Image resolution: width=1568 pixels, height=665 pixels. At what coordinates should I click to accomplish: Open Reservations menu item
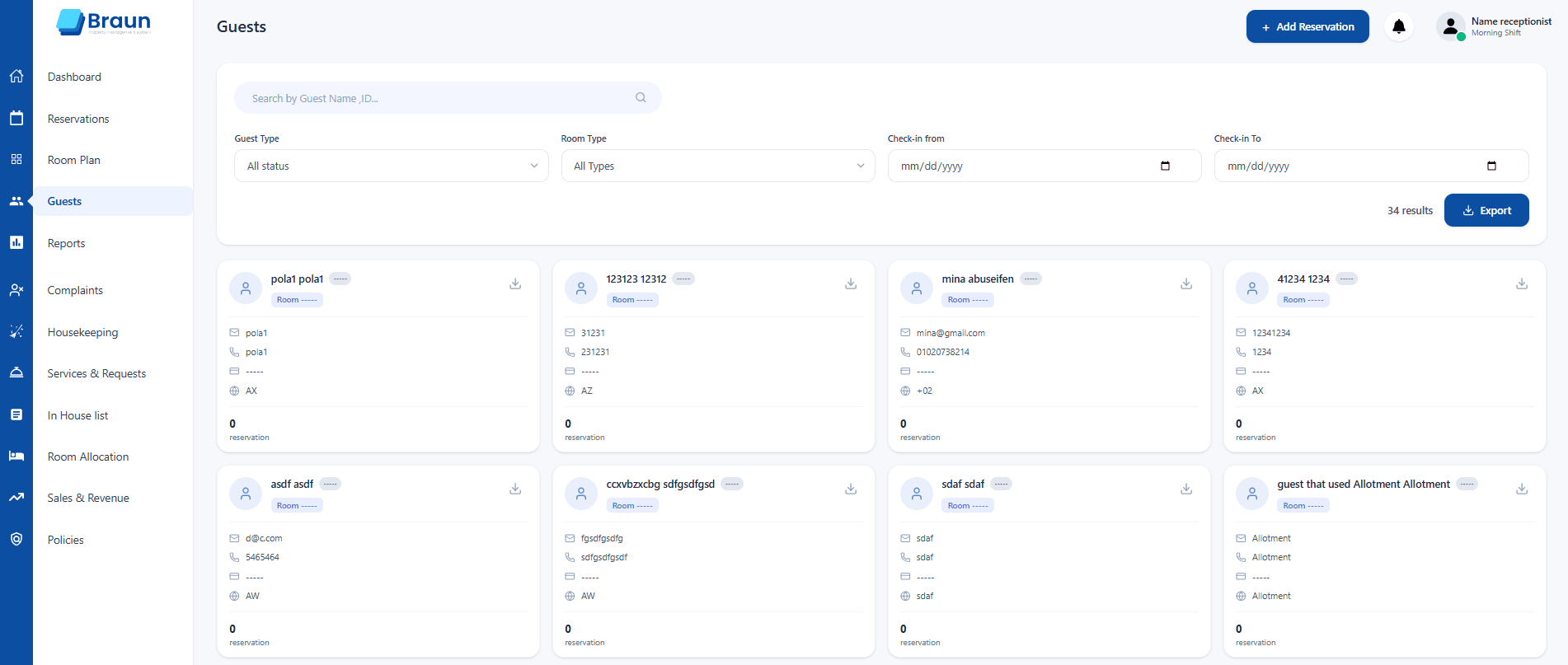pyautogui.click(x=78, y=119)
